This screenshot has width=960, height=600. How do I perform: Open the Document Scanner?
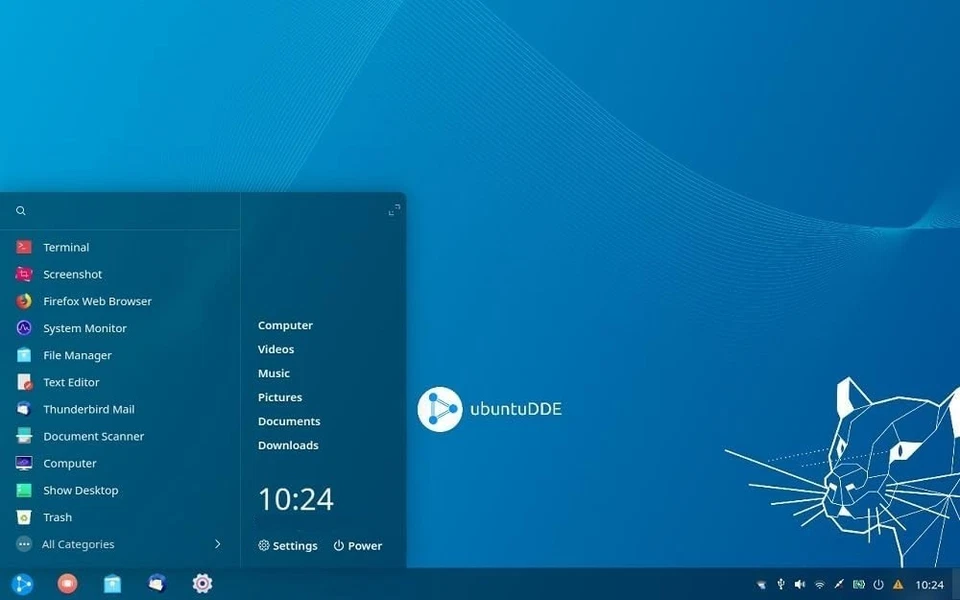(x=95, y=436)
